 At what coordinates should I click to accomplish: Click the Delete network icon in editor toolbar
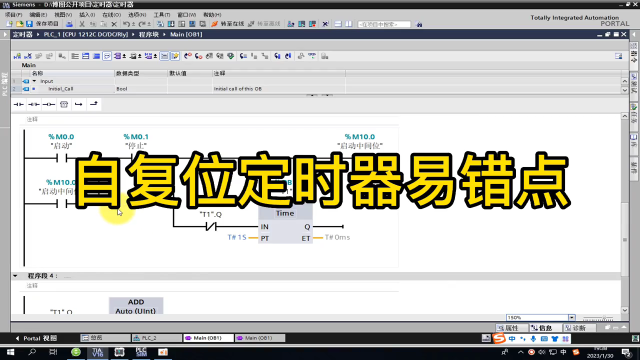coord(28,56)
